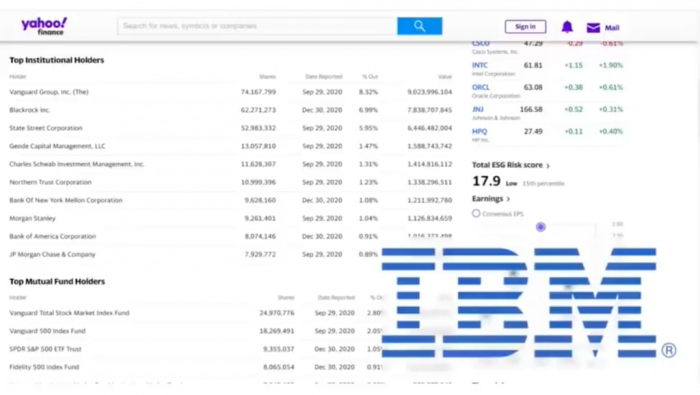This screenshot has height=395, width=700.
Task: Open the JNJ ticker link
Action: click(x=477, y=109)
